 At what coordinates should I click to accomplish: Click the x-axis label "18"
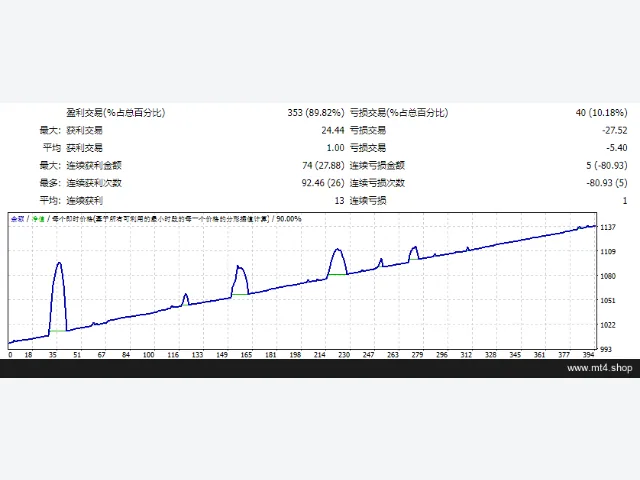tap(28, 355)
